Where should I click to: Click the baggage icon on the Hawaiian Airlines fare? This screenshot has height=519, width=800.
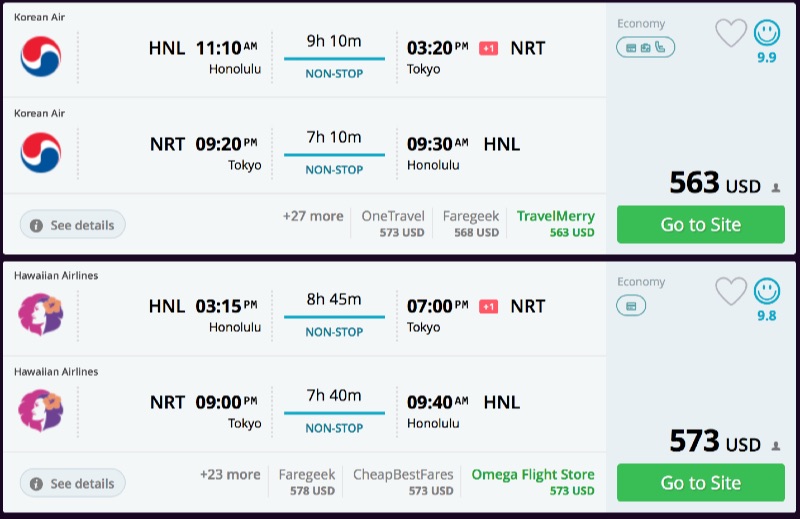(x=632, y=305)
